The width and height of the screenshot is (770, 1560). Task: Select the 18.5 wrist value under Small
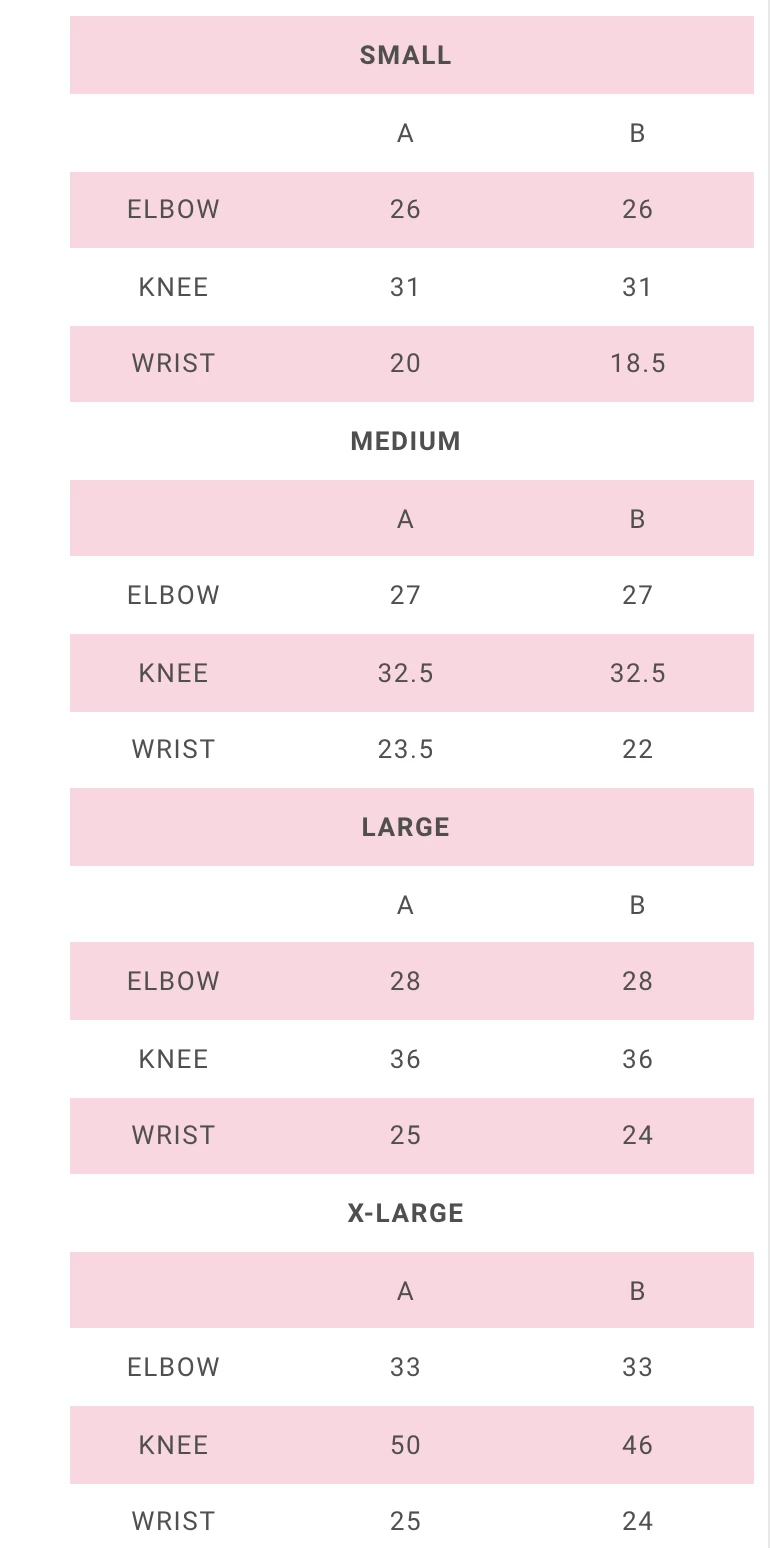[637, 363]
